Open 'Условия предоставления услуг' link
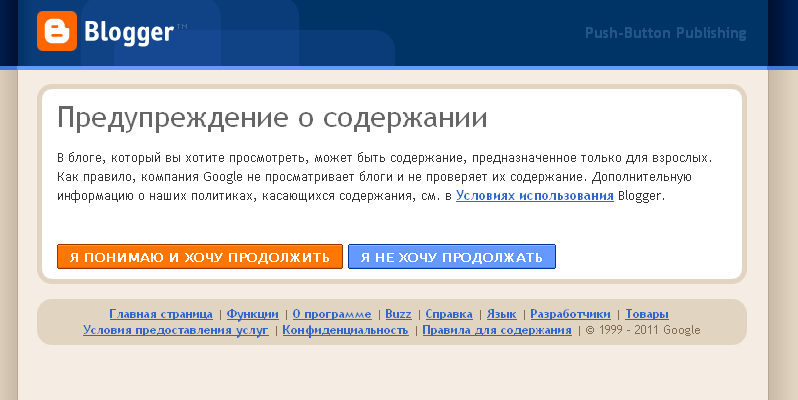The image size is (798, 400). (x=176, y=330)
